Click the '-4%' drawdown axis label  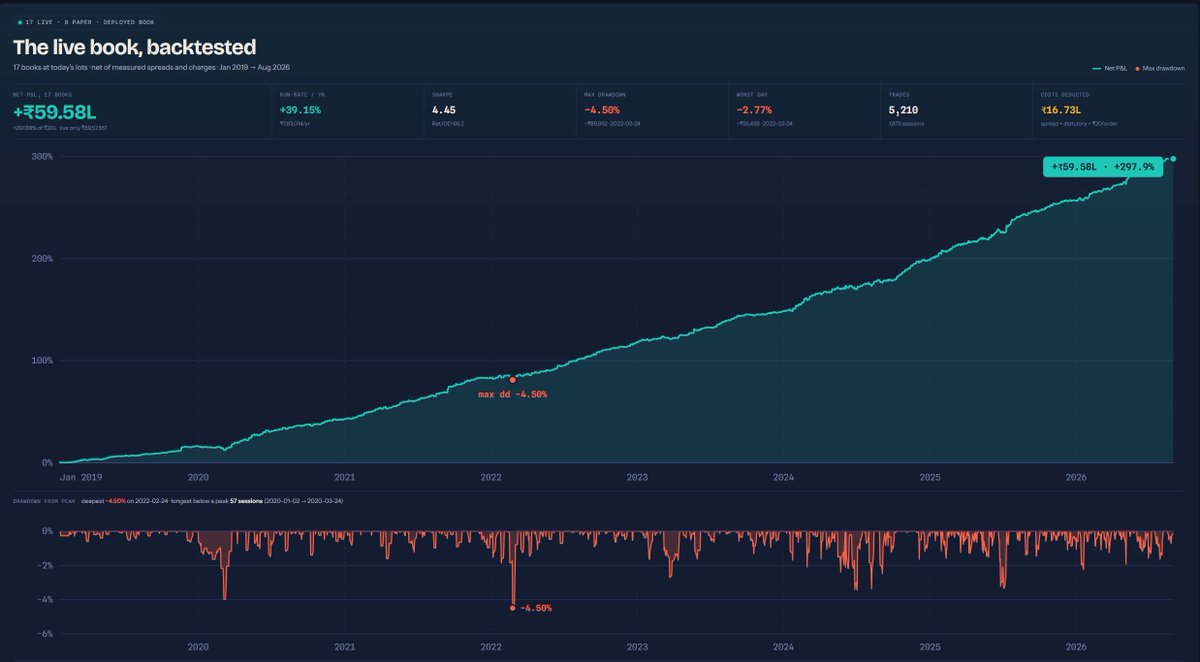44,599
